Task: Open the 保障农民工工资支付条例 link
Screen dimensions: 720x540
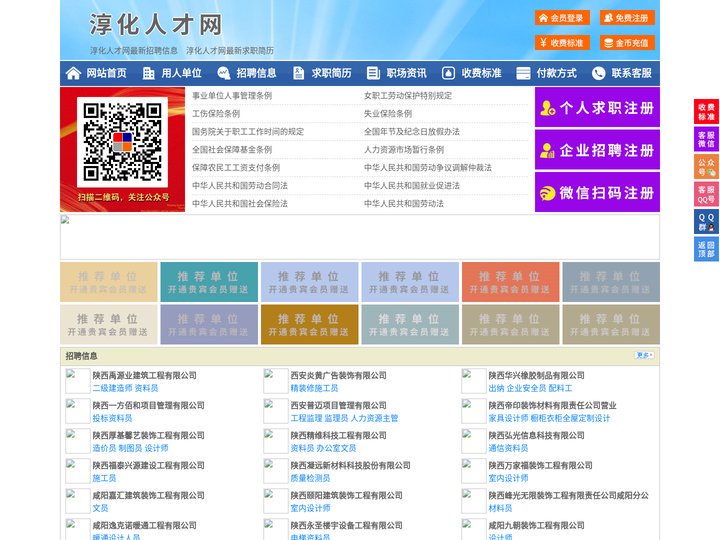Action: click(236, 168)
